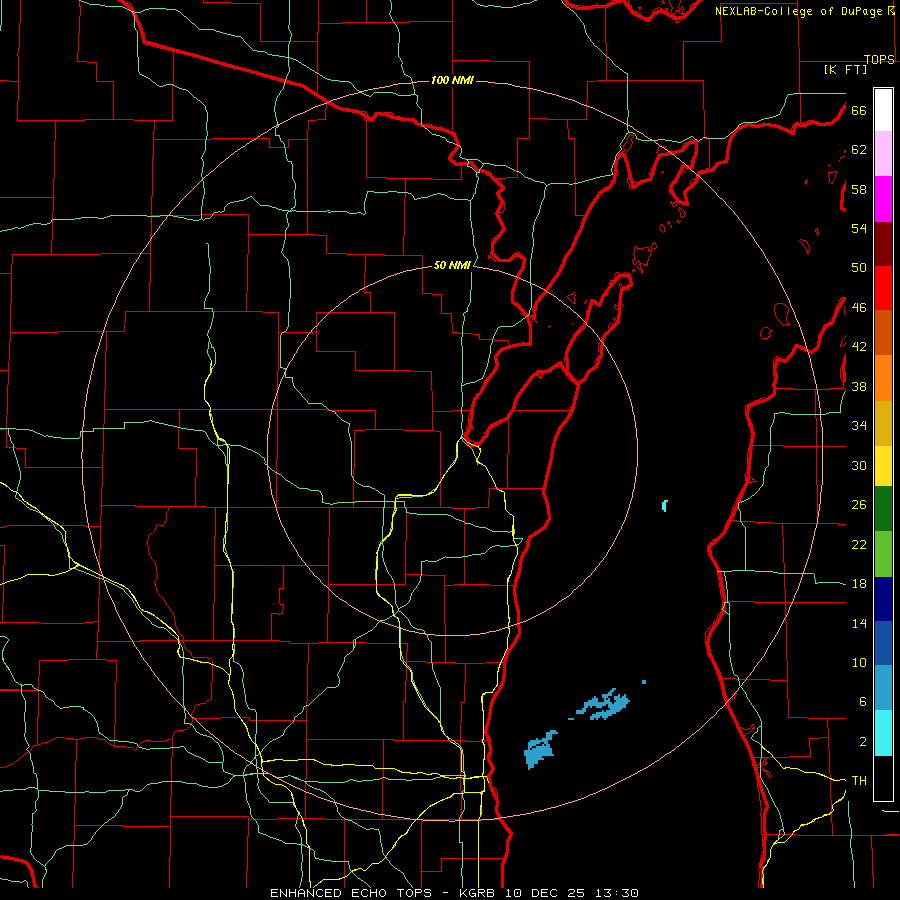The width and height of the screenshot is (900, 900).
Task: Click the TH threshold legend label
Action: [x=859, y=781]
